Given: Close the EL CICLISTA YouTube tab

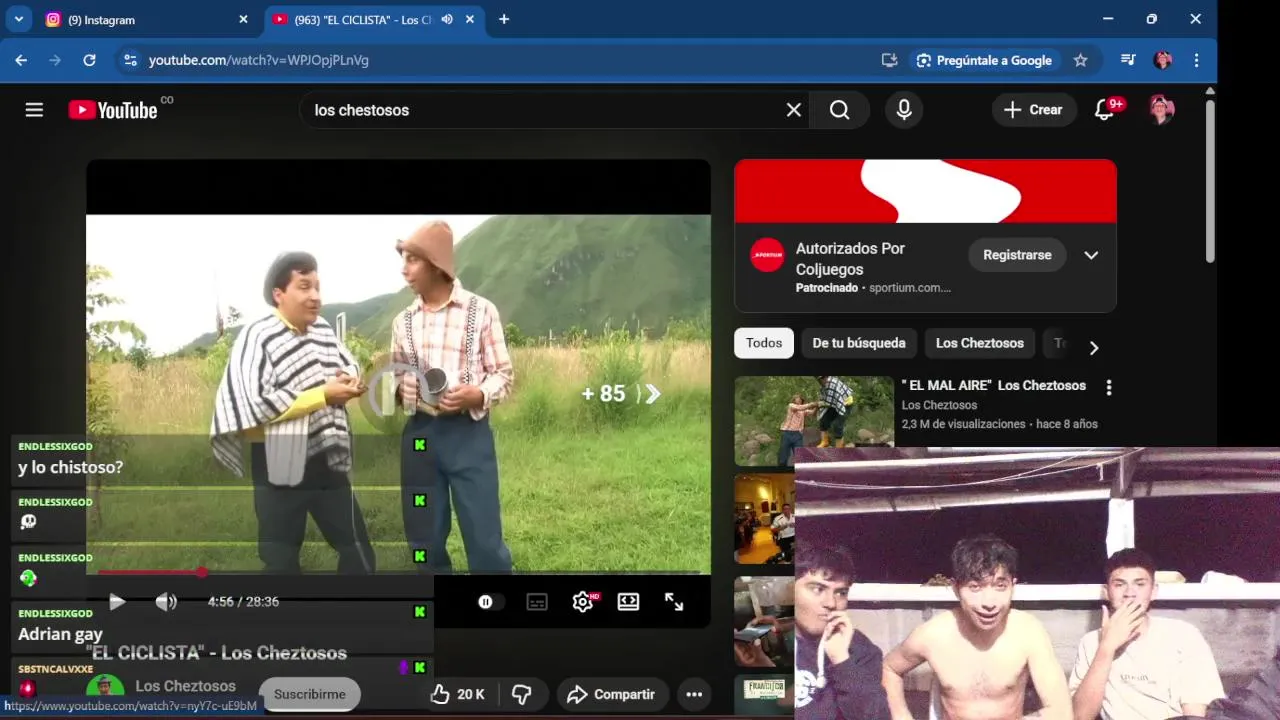Looking at the screenshot, I should coord(470,19).
